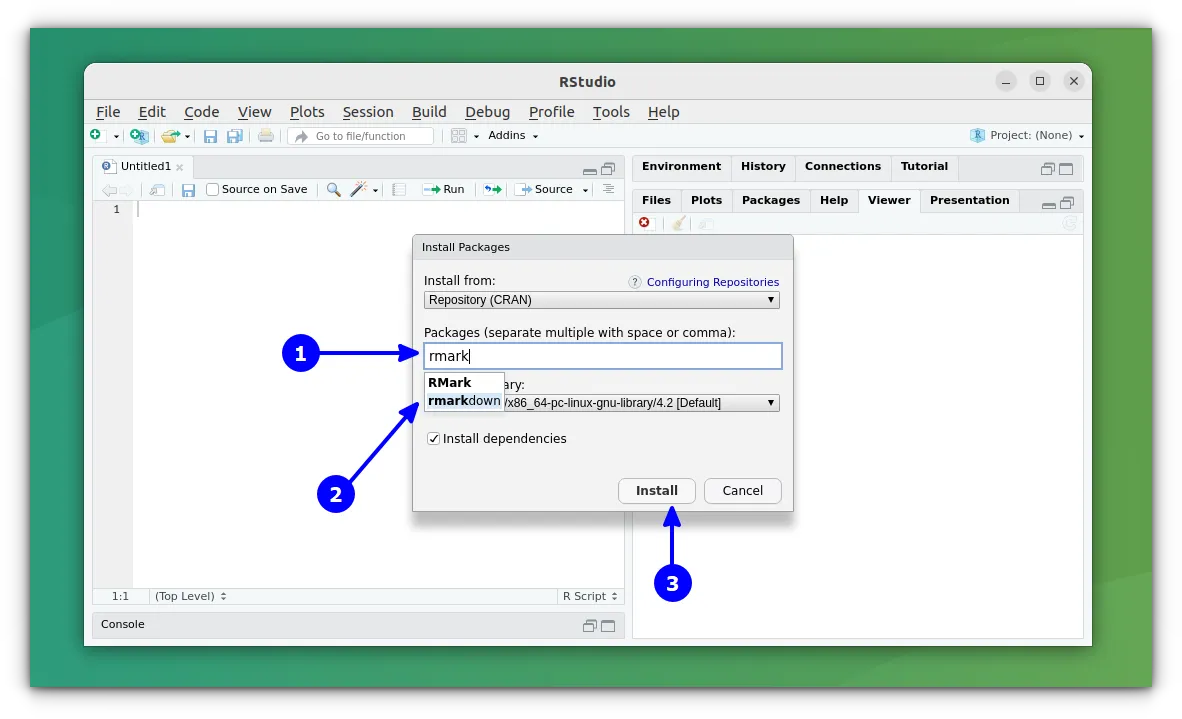
Task: Click the Create a Project icon
Action: click(139, 136)
